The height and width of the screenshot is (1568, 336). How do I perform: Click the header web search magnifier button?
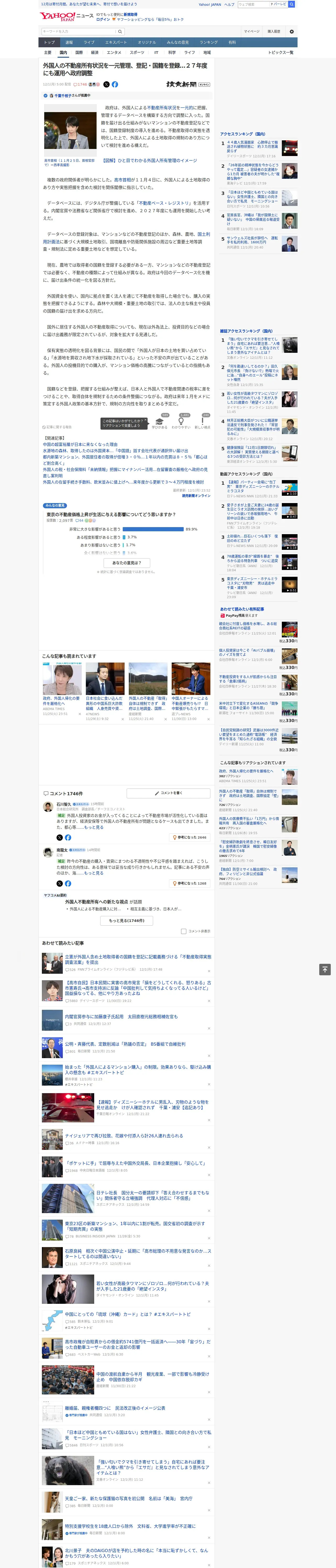tap(292, 4)
